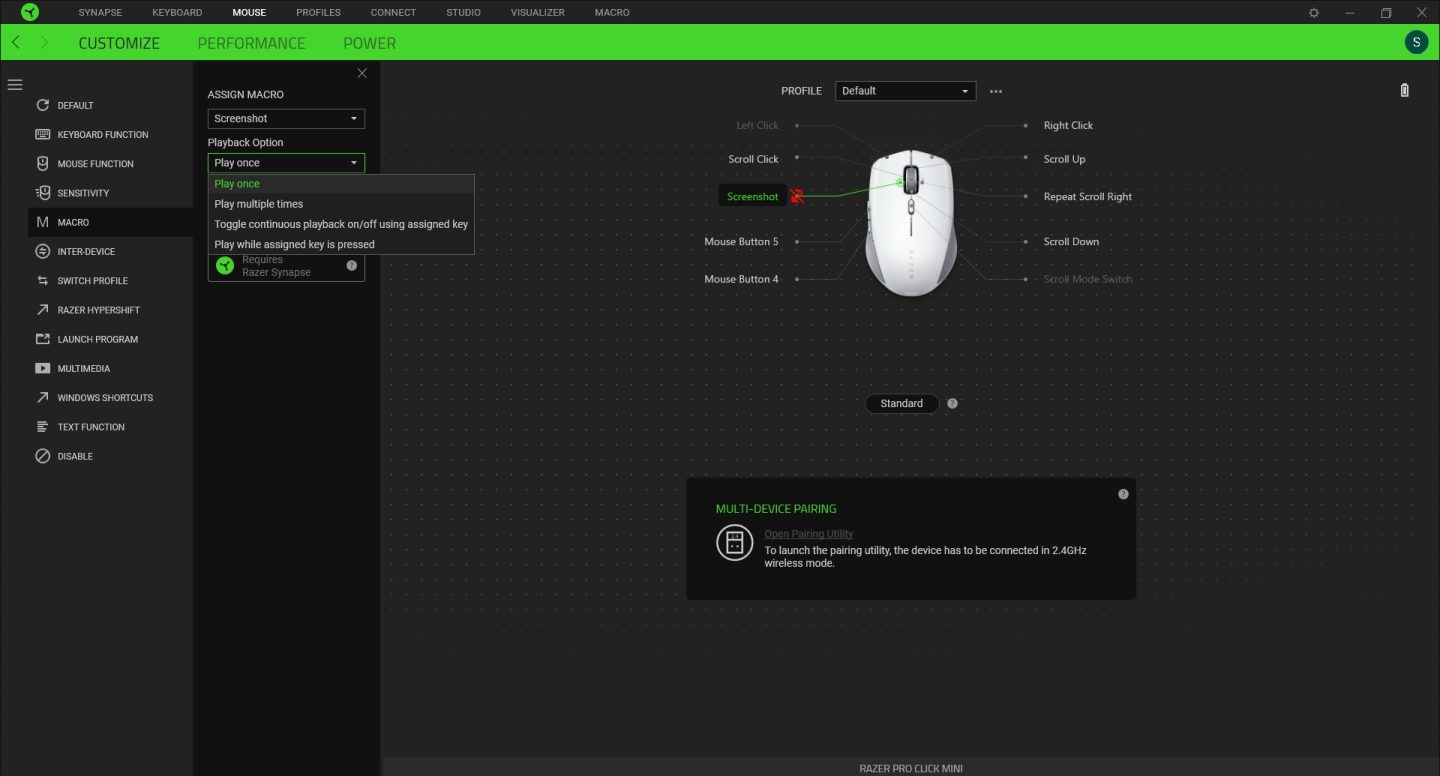Choose the Multimedia assignment option
The height and width of the screenshot is (776, 1440).
(x=85, y=368)
